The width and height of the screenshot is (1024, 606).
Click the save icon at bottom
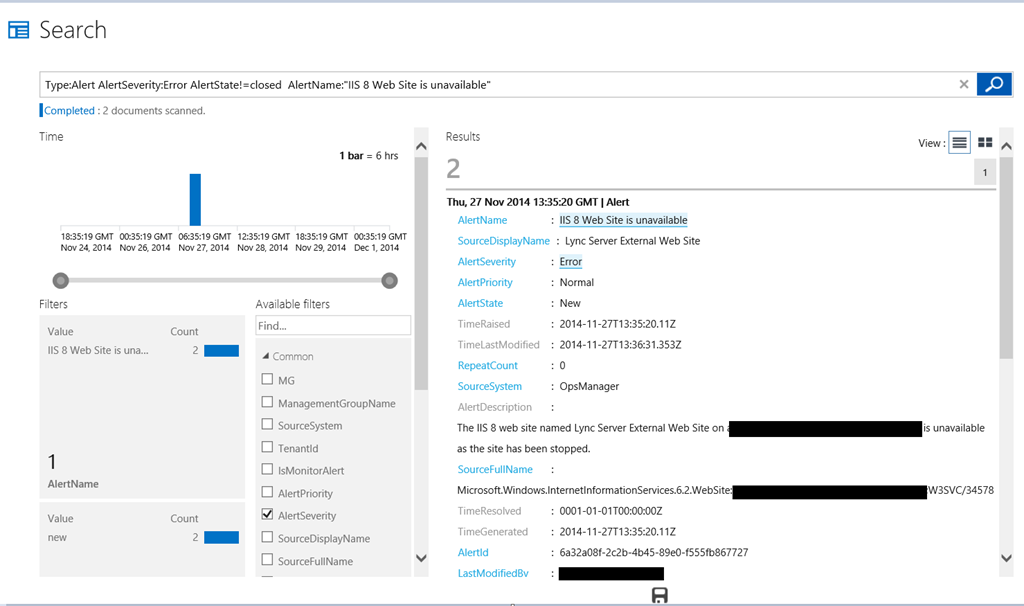click(x=659, y=596)
